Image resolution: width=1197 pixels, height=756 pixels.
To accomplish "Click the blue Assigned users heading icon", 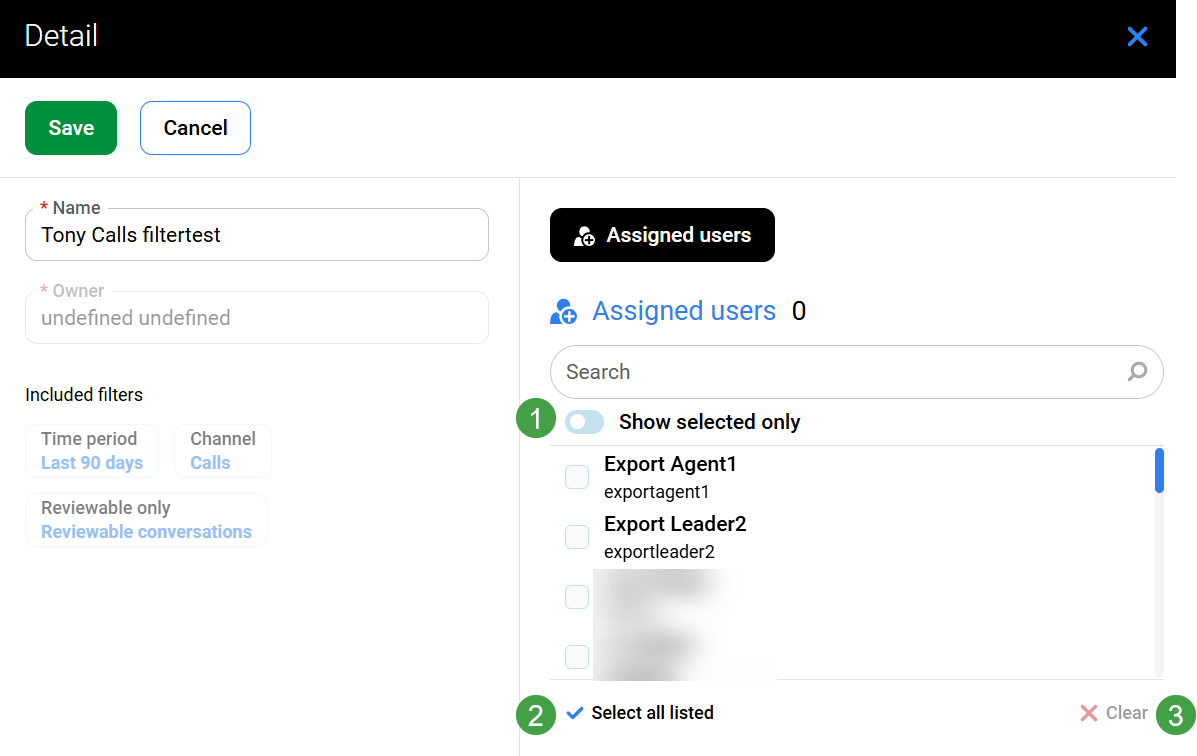I will [563, 312].
